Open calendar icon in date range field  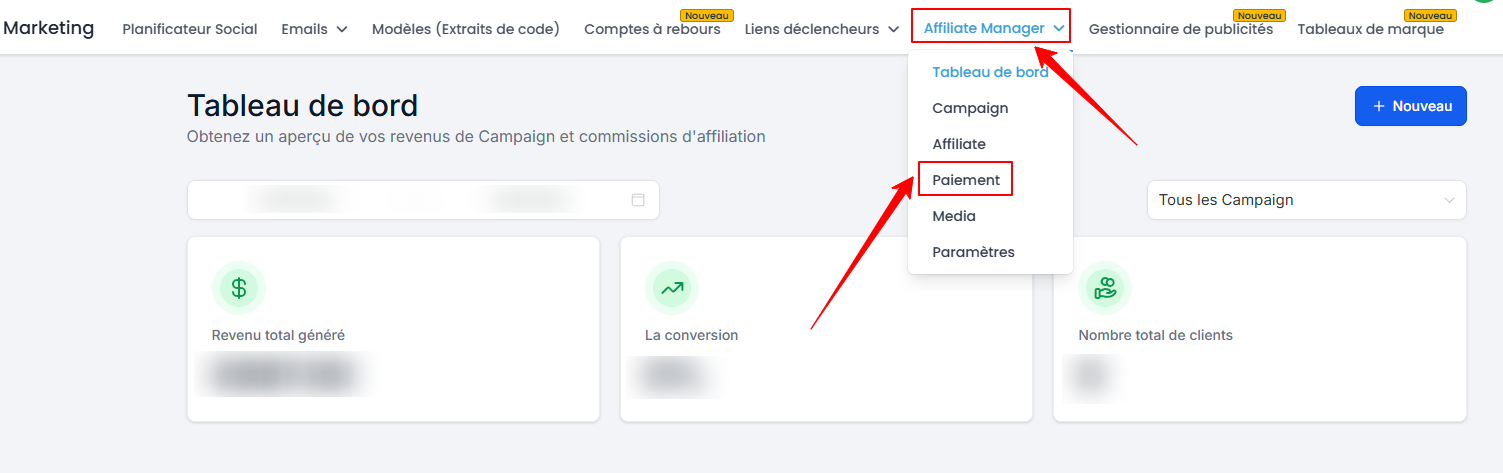(638, 200)
